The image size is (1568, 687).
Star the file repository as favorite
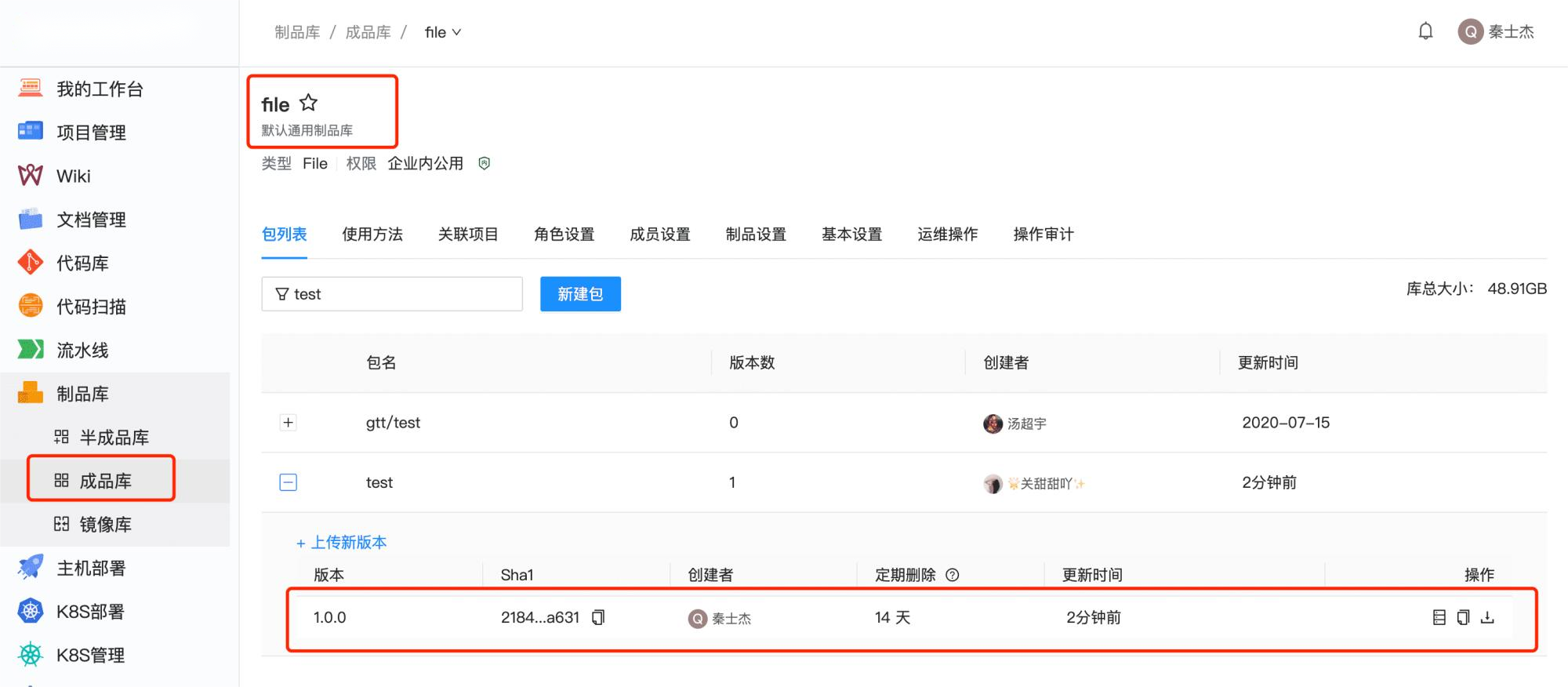coord(309,103)
